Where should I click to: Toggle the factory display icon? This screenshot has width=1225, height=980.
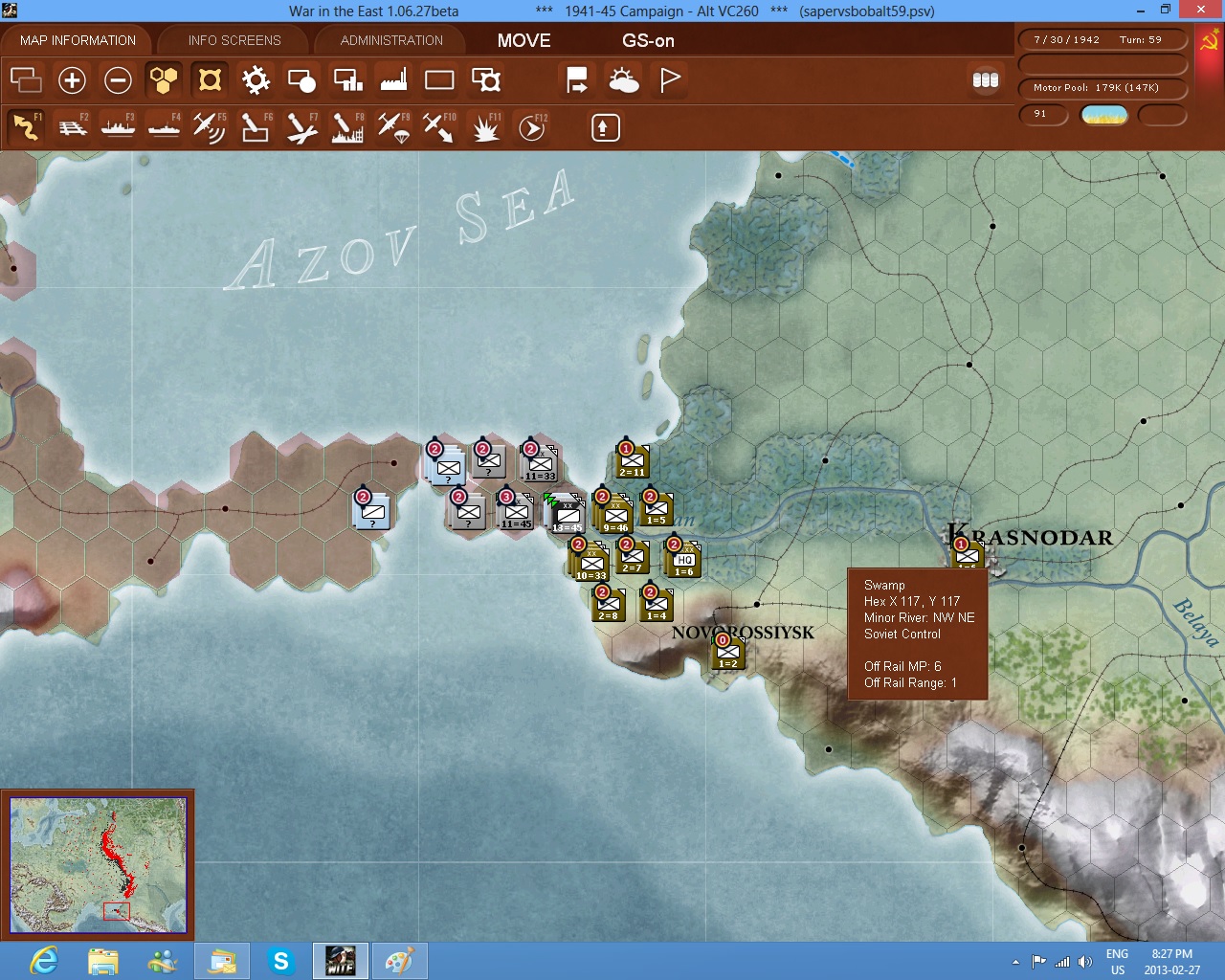[393, 79]
